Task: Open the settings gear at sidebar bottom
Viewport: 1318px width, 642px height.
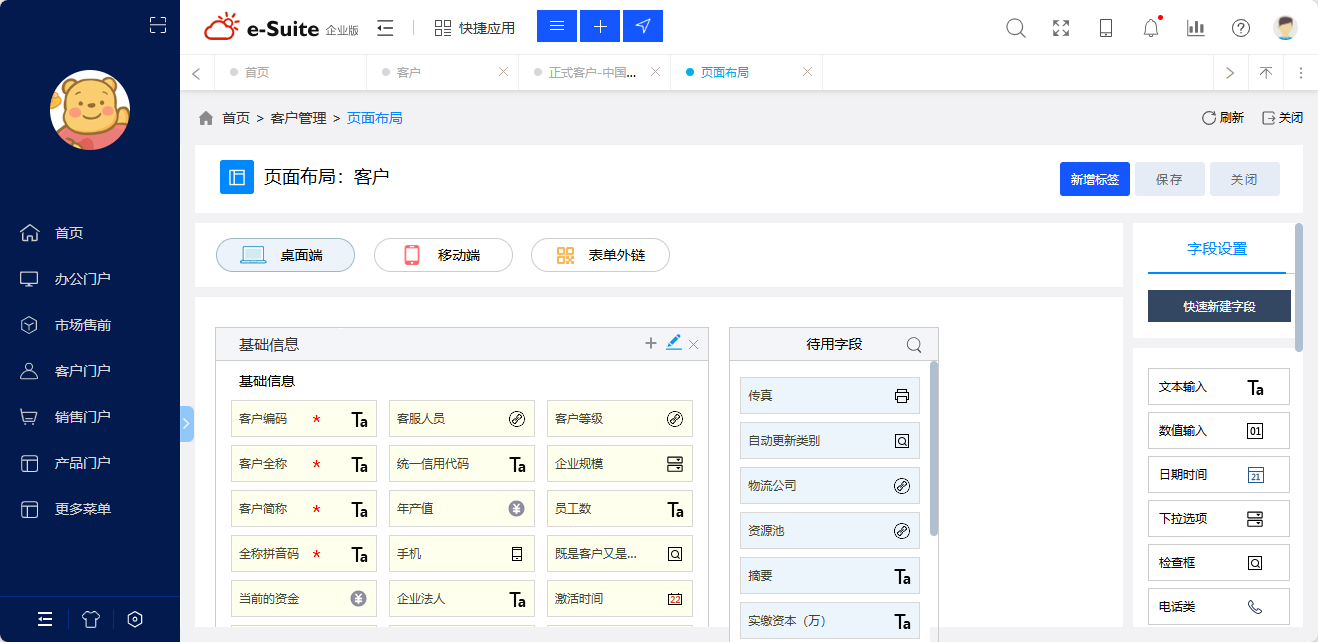Action: (134, 619)
